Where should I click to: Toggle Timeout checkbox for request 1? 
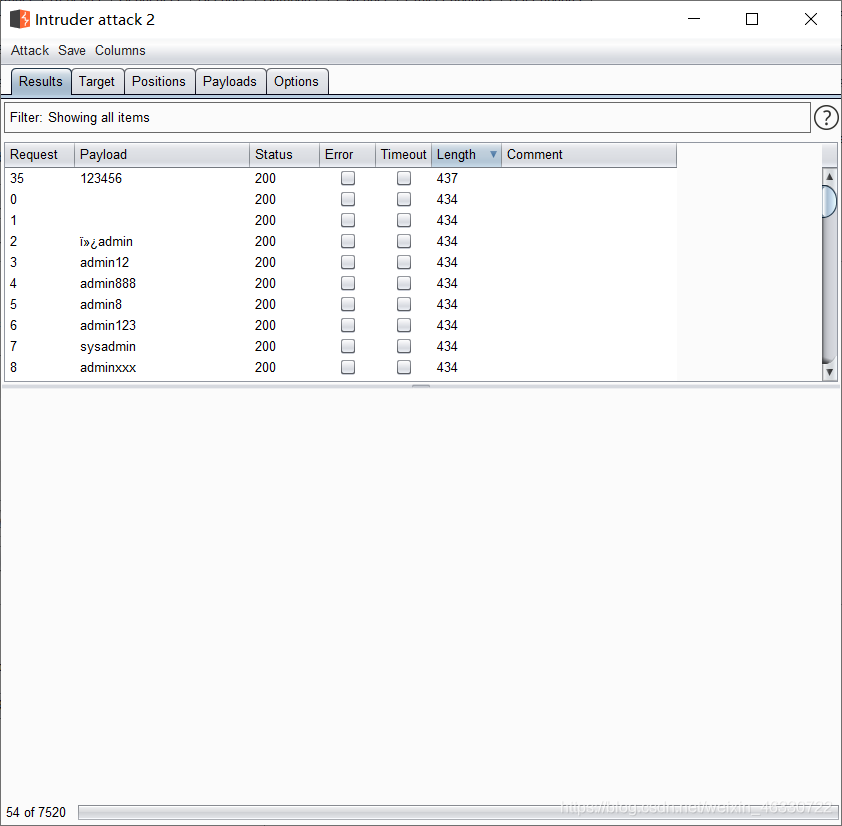404,220
